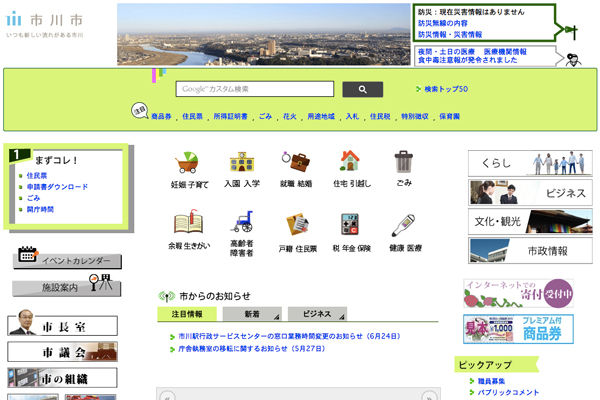The height and width of the screenshot is (400, 600).
Task: Click the 入札 keyword link
Action: (352, 116)
